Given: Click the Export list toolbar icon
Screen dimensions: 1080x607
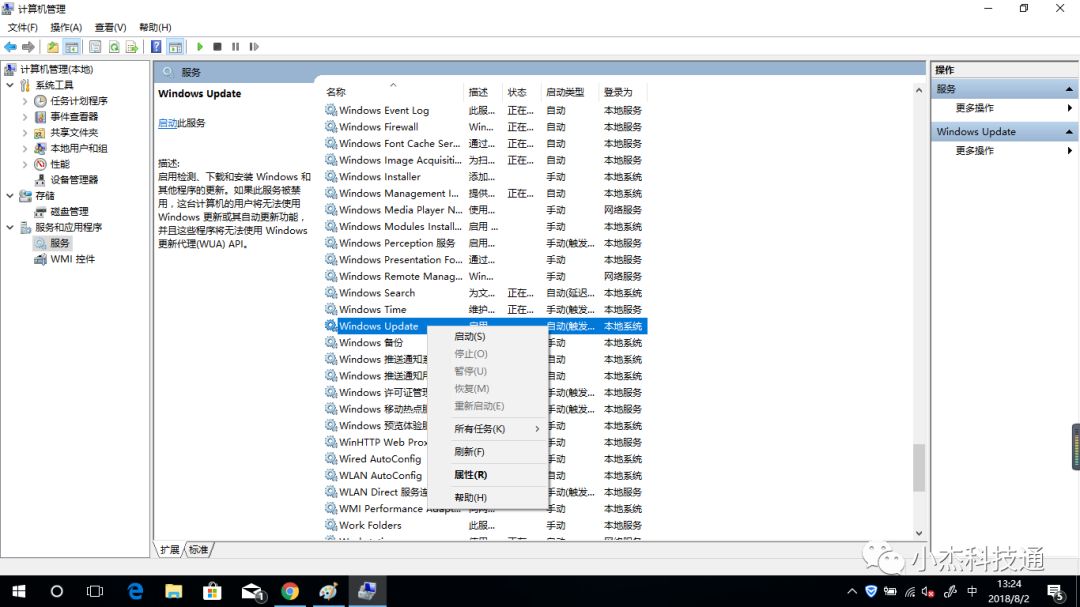Looking at the screenshot, I should pos(132,47).
